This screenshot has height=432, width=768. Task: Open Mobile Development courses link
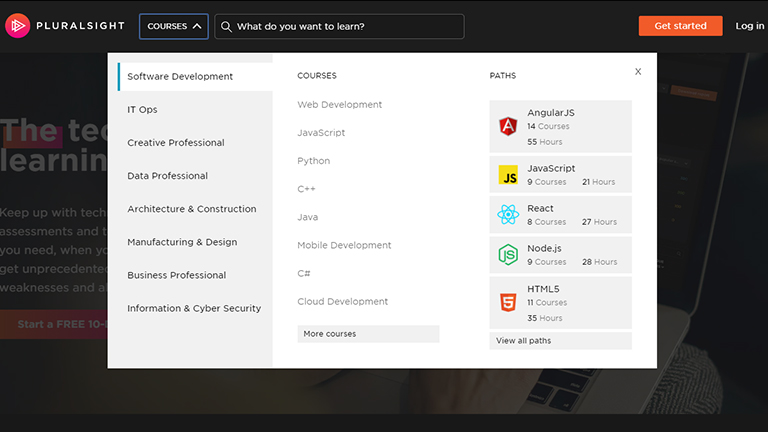pos(344,245)
